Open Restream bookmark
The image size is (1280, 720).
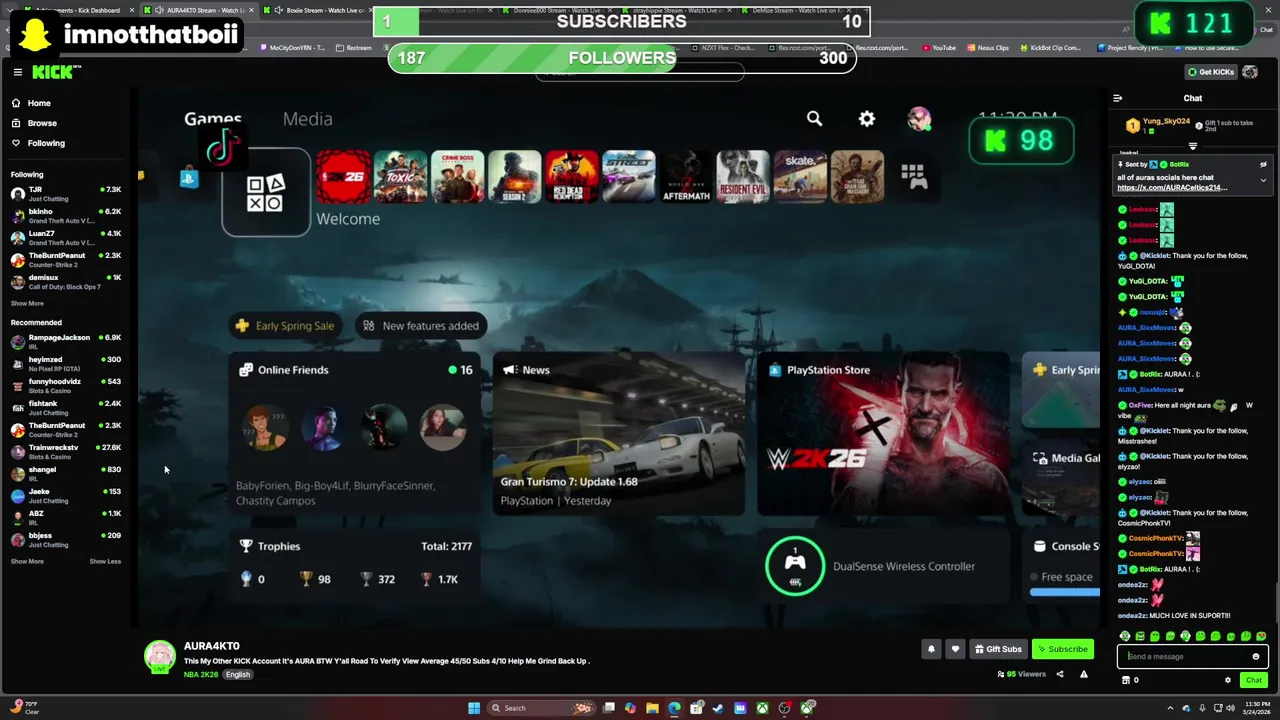(x=353, y=47)
